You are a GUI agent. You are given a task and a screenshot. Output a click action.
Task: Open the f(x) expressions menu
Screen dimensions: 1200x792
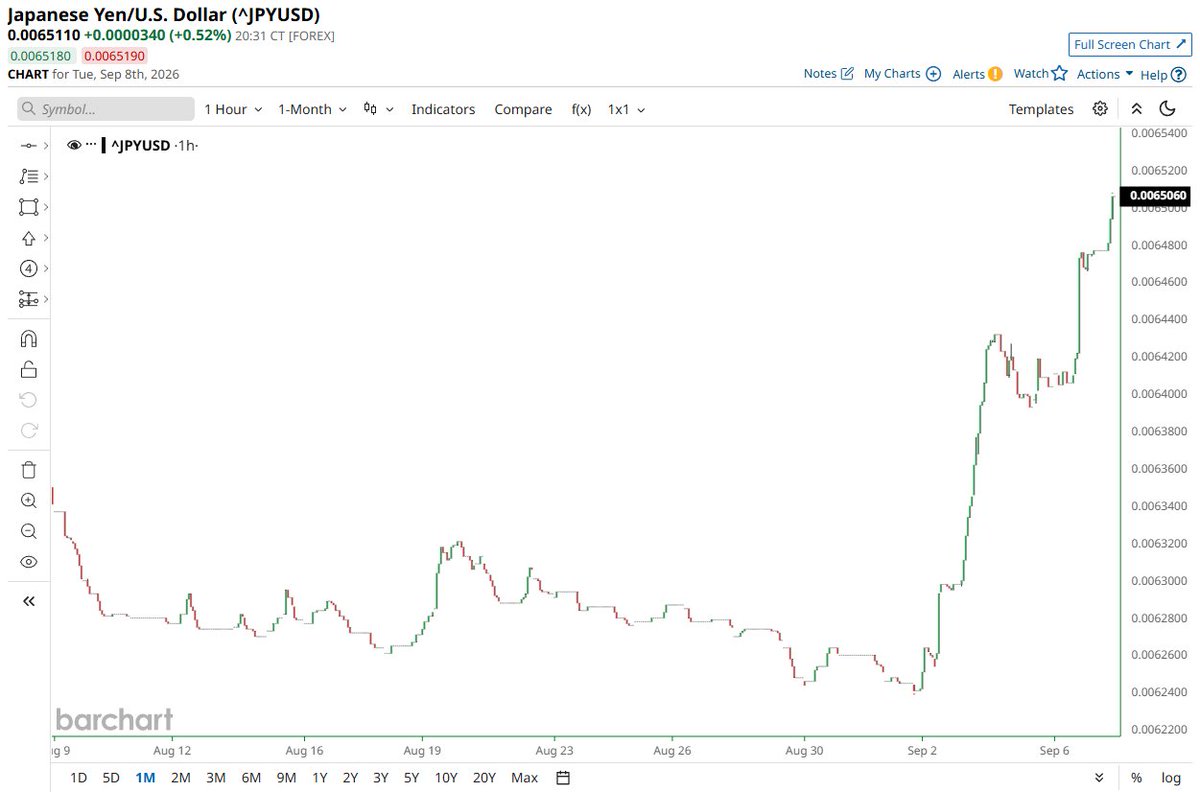tap(581, 109)
